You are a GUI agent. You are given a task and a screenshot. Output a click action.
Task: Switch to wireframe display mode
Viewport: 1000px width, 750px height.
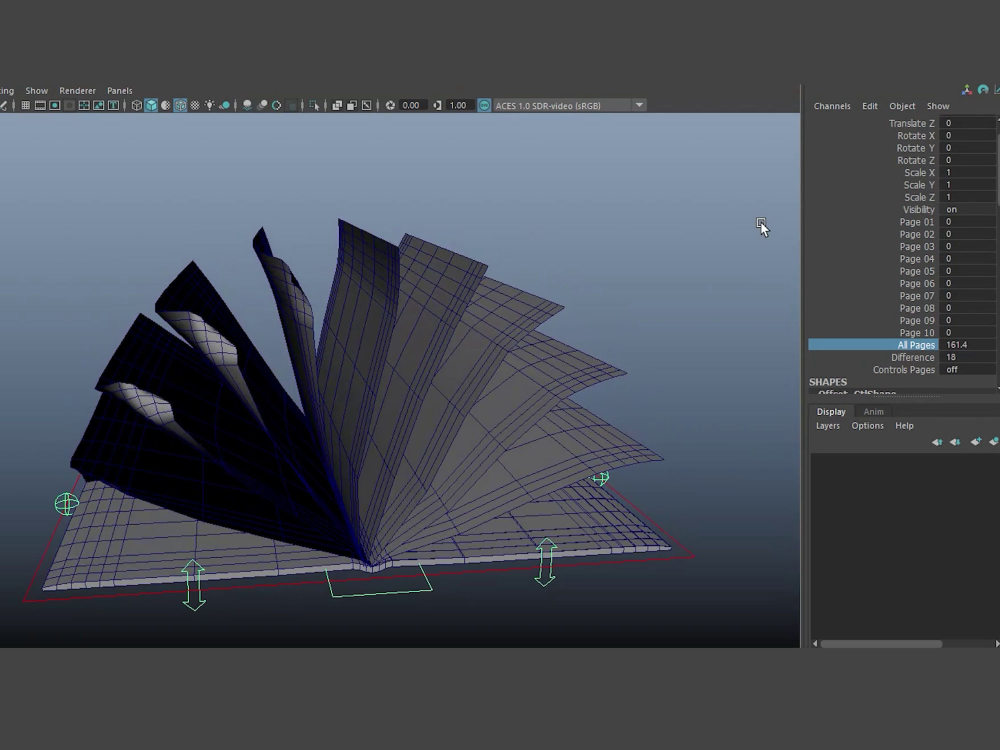[x=136, y=105]
